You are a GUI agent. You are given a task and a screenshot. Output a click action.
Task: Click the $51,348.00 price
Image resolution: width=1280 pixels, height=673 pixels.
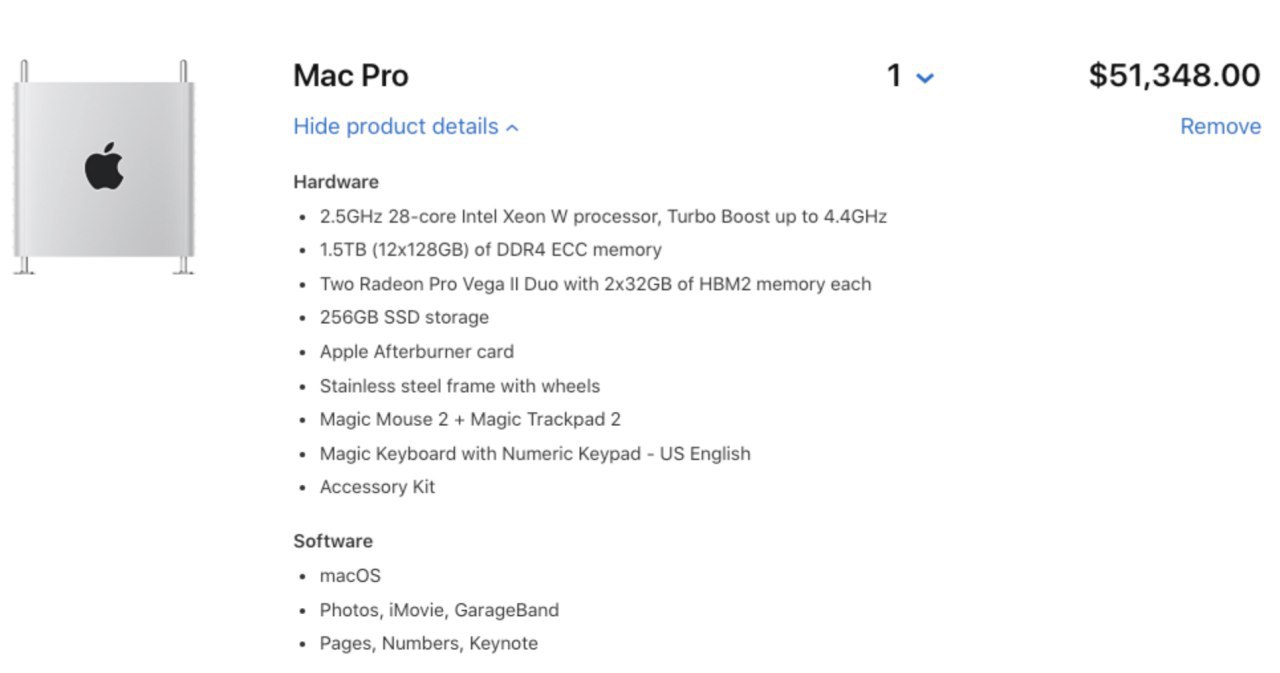[1174, 76]
